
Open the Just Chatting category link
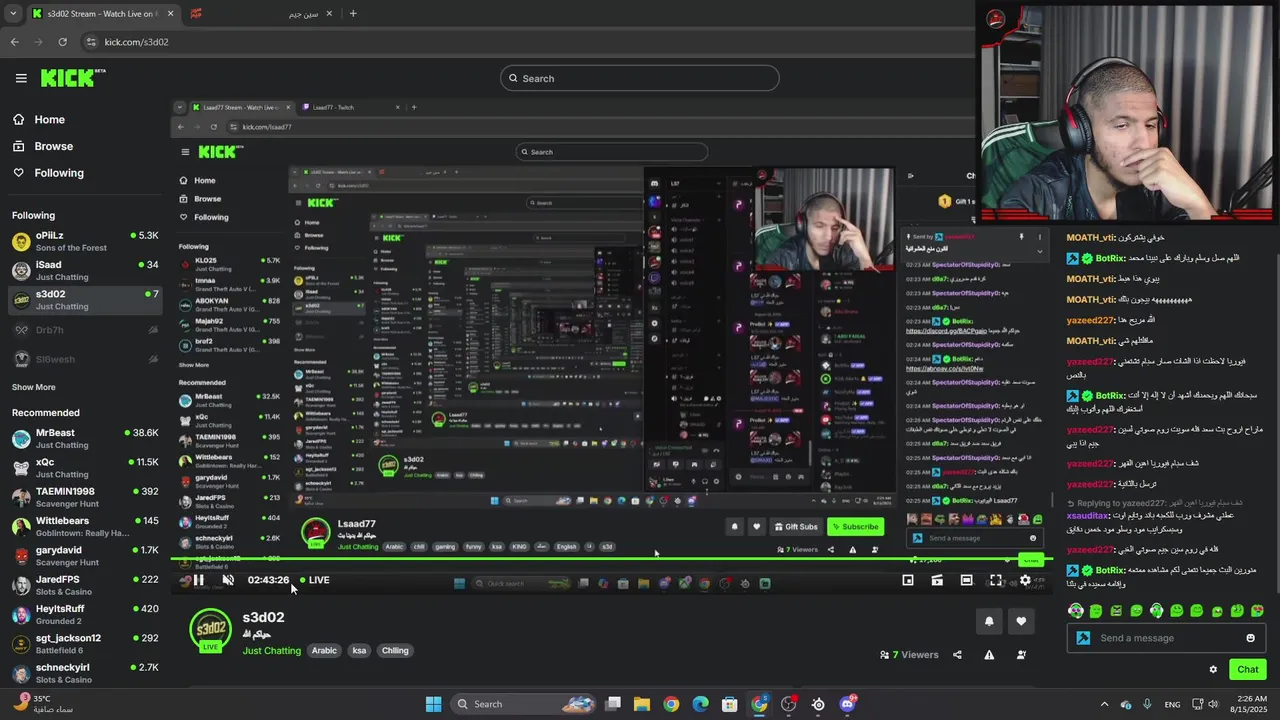pos(271,650)
